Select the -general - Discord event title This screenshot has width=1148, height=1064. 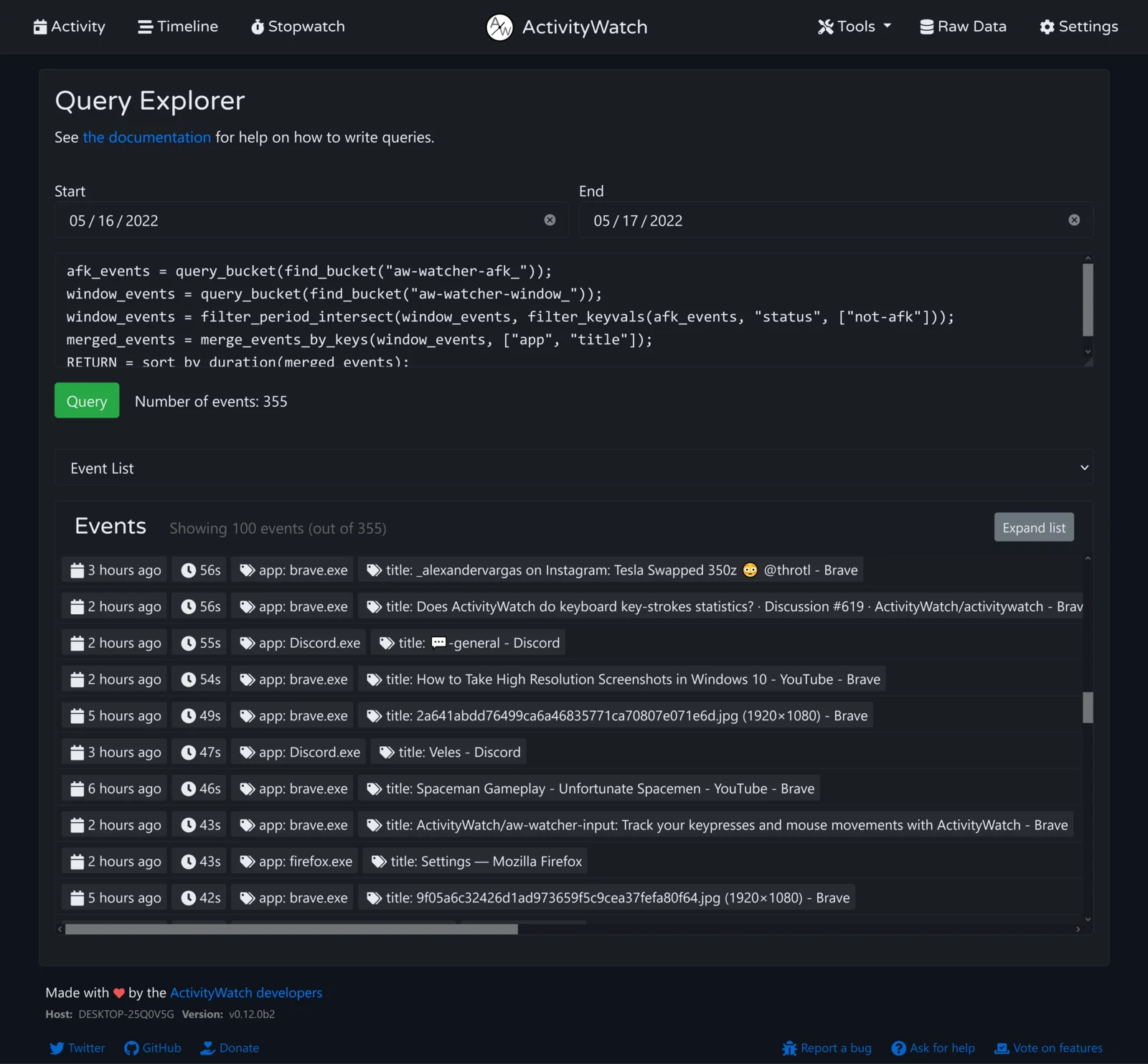point(469,643)
